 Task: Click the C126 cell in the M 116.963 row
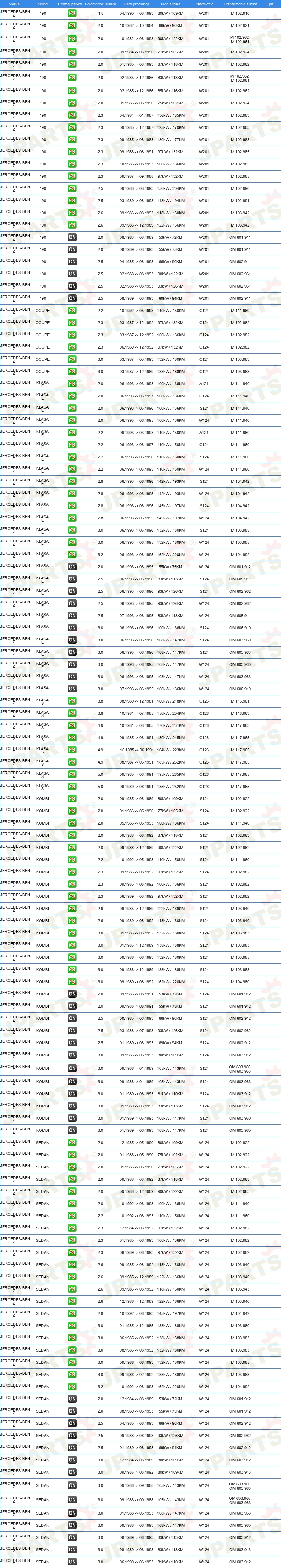(204, 713)
